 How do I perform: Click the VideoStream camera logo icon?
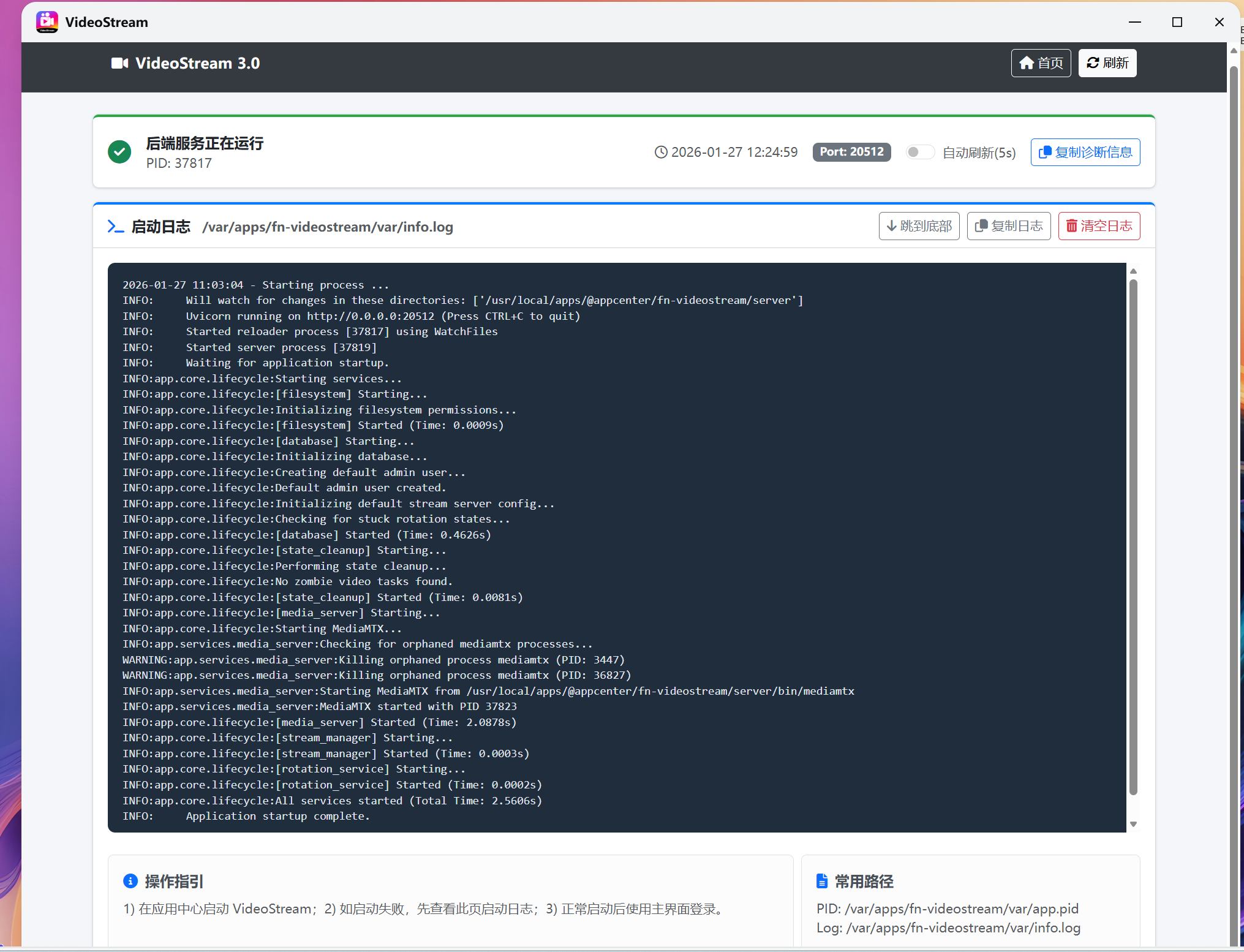coord(119,63)
